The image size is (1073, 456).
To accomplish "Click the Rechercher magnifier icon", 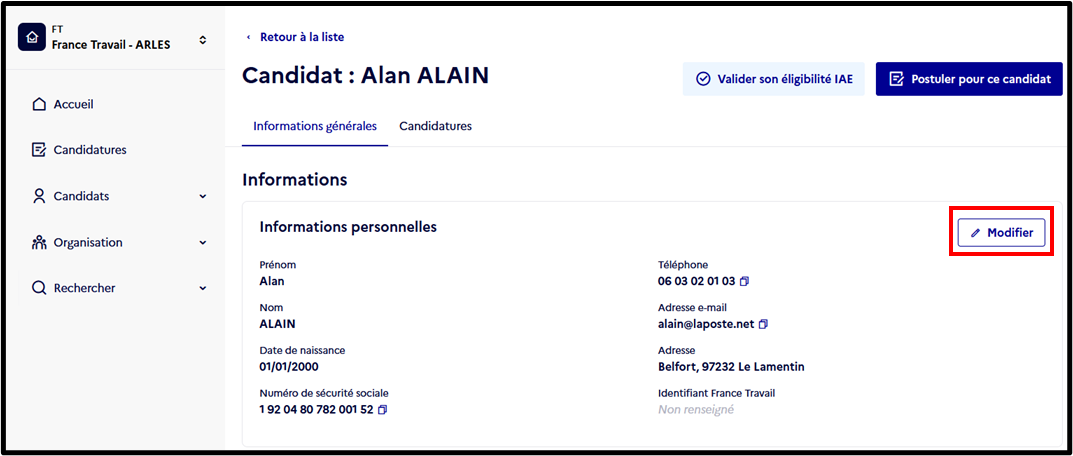I will click(x=39, y=288).
